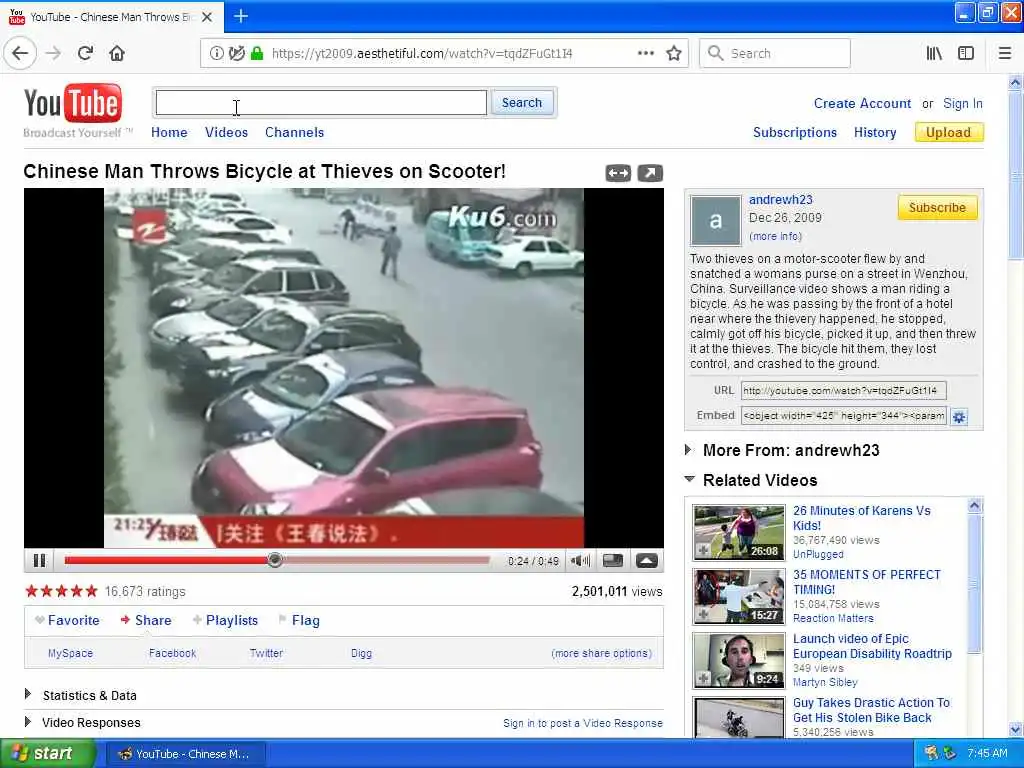This screenshot has width=1024, height=768.
Task: Click the YouTube Search button
Action: point(522,103)
